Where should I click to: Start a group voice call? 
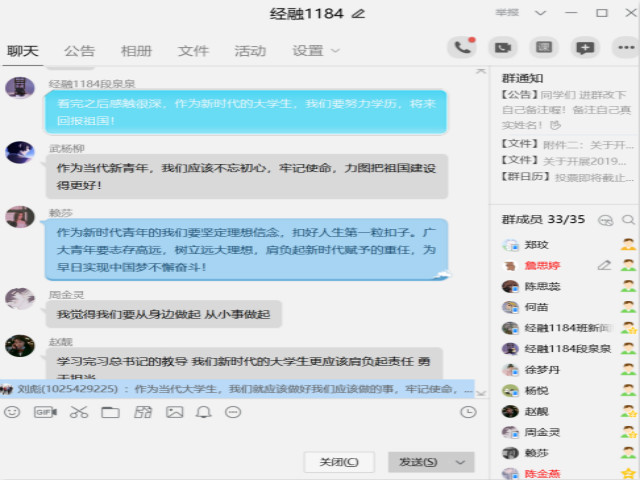click(463, 47)
